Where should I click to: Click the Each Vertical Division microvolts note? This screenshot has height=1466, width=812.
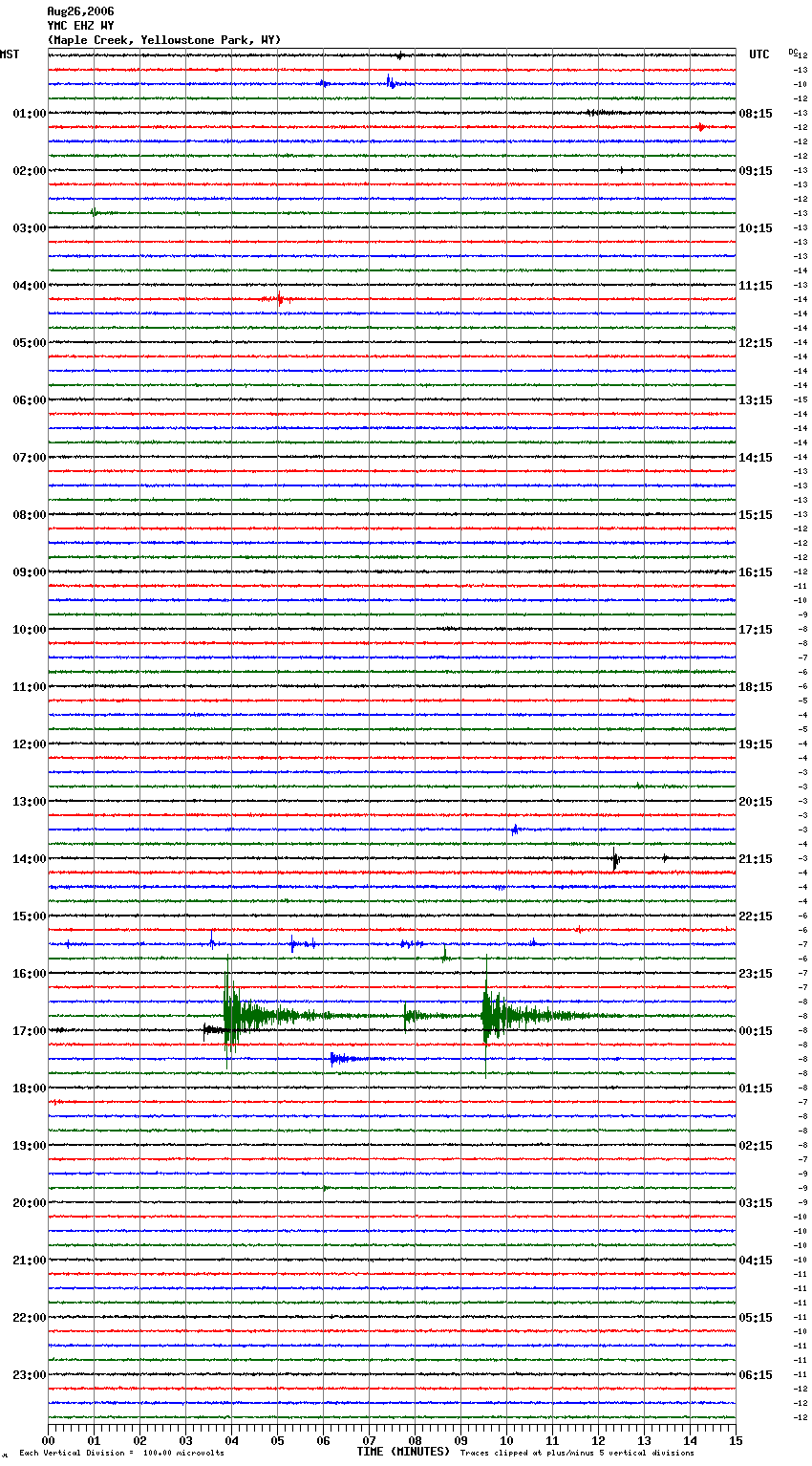pos(121,1454)
